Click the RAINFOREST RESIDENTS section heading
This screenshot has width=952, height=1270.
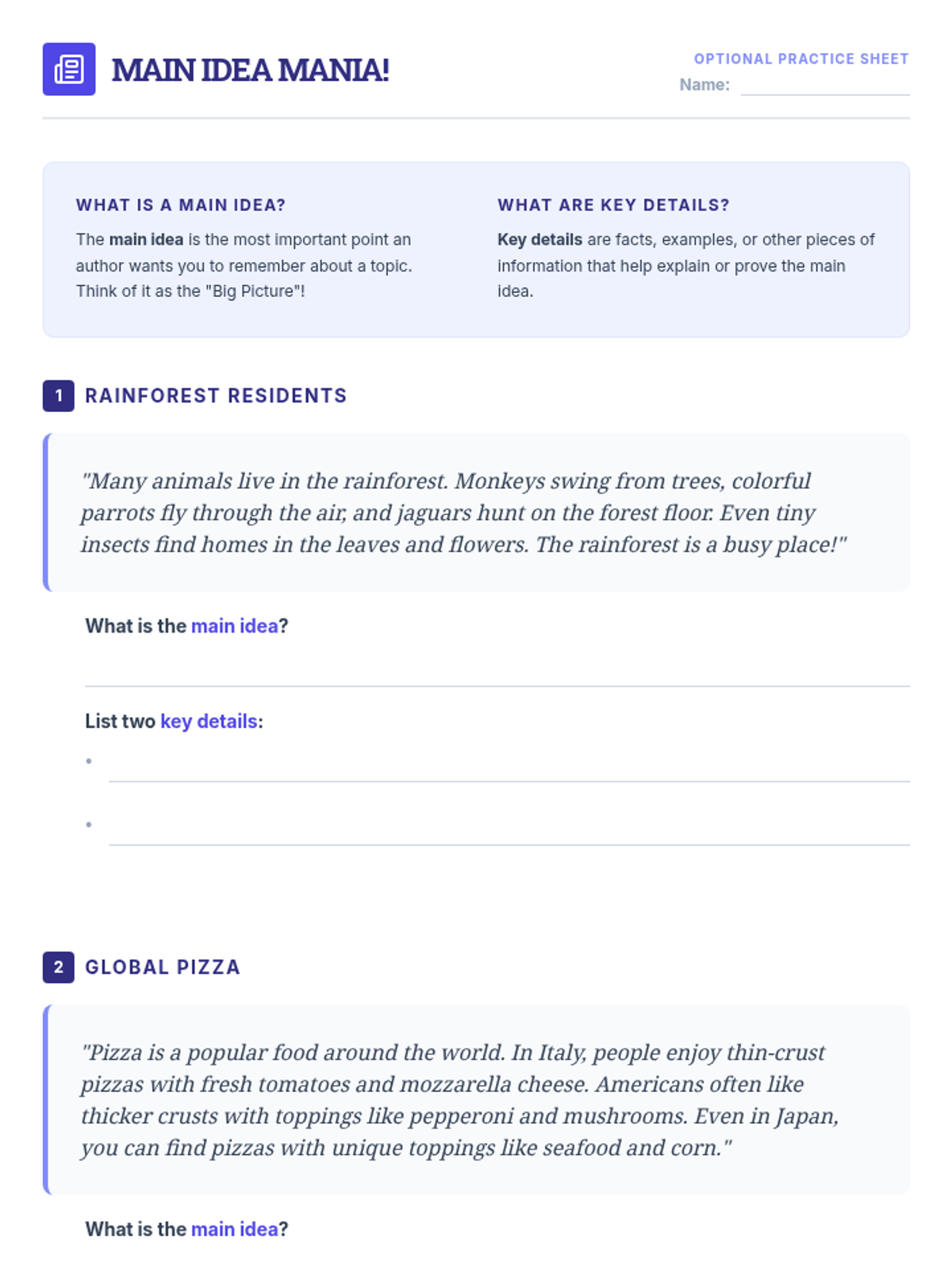click(x=216, y=395)
